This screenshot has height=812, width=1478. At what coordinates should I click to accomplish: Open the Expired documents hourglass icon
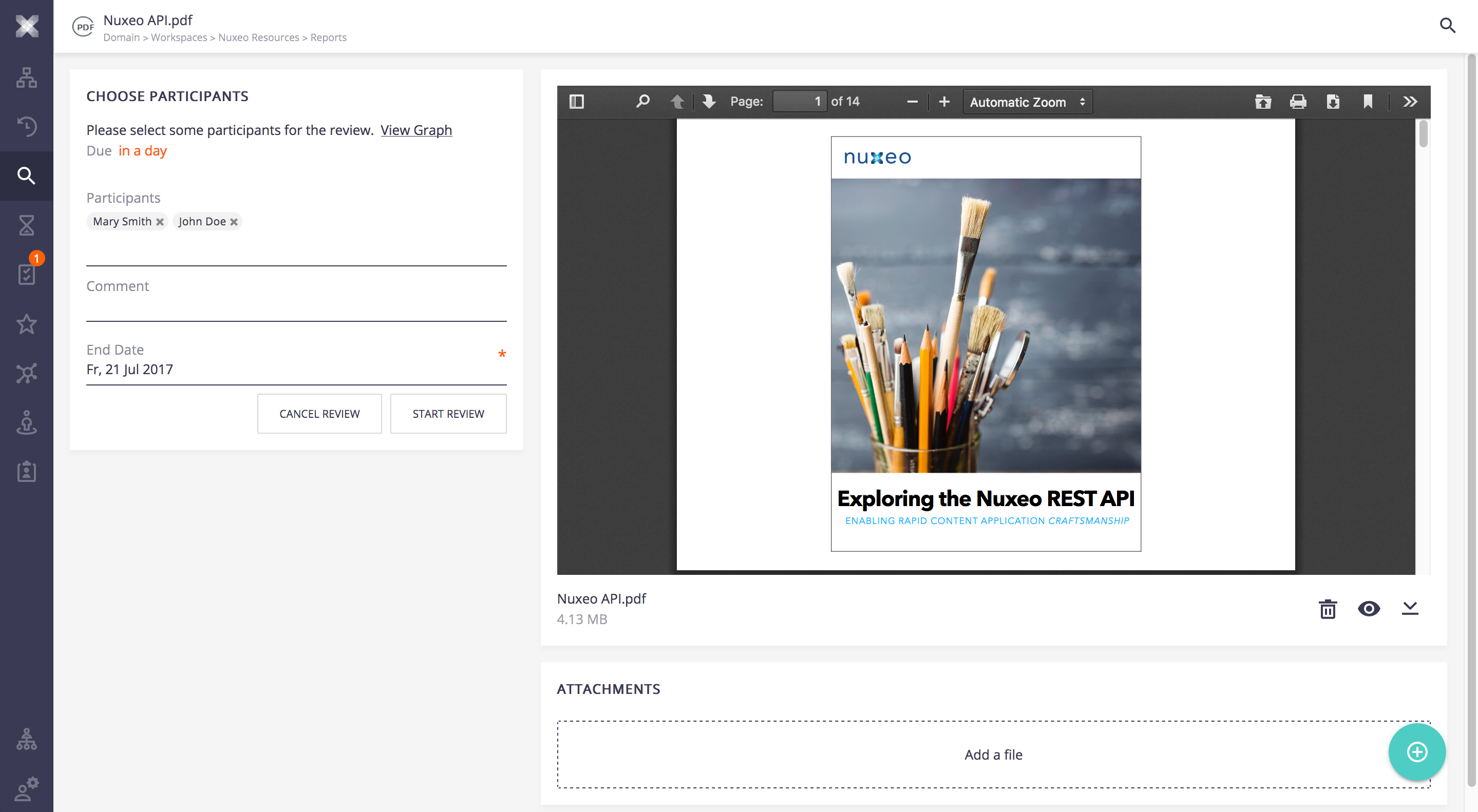tap(26, 225)
